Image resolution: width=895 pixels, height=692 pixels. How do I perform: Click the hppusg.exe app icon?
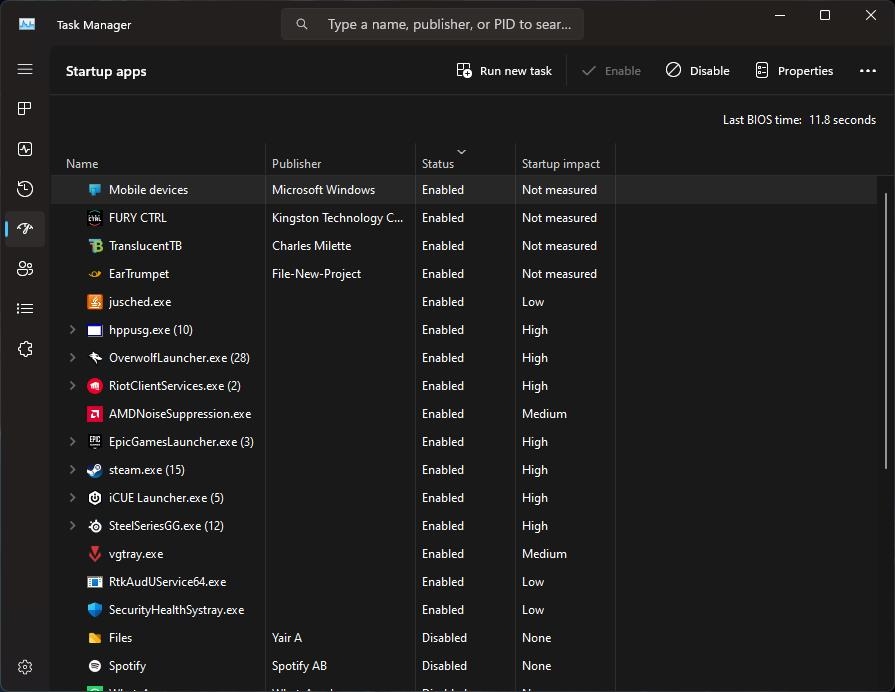coord(95,330)
